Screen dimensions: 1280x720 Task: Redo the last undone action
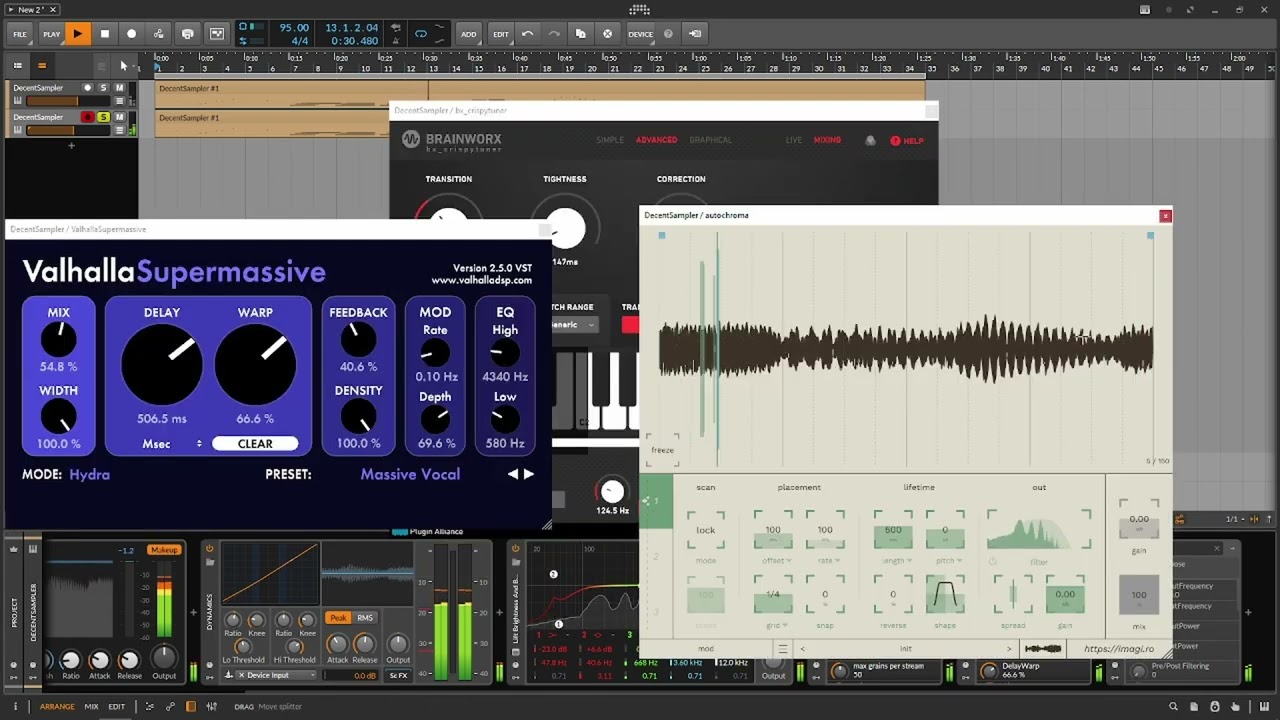click(554, 34)
